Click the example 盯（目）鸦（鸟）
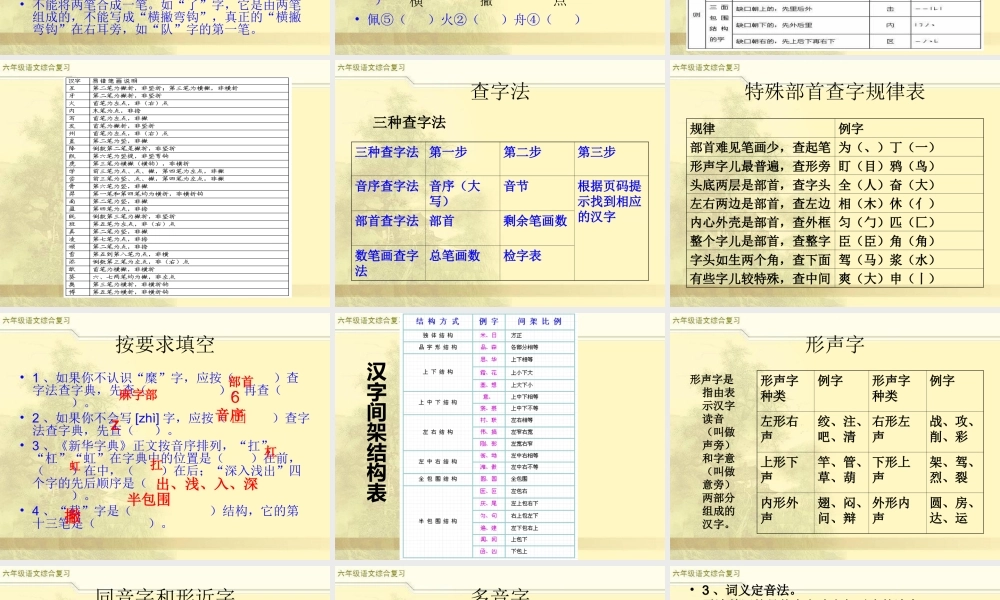The width and height of the screenshot is (1000, 600). point(886,166)
